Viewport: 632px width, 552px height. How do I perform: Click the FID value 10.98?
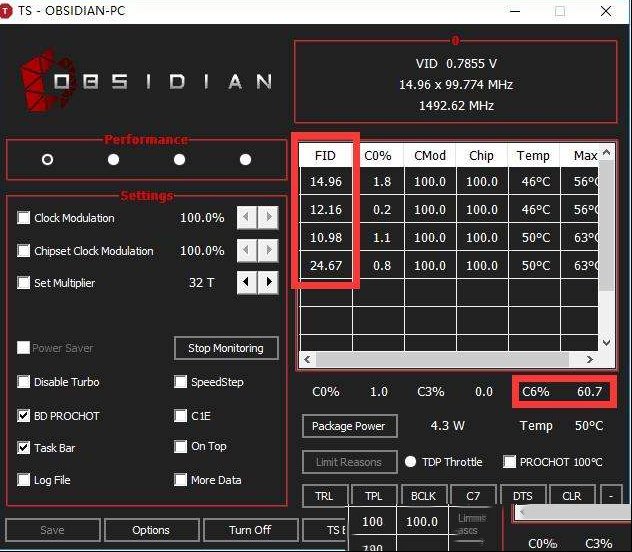(x=326, y=238)
